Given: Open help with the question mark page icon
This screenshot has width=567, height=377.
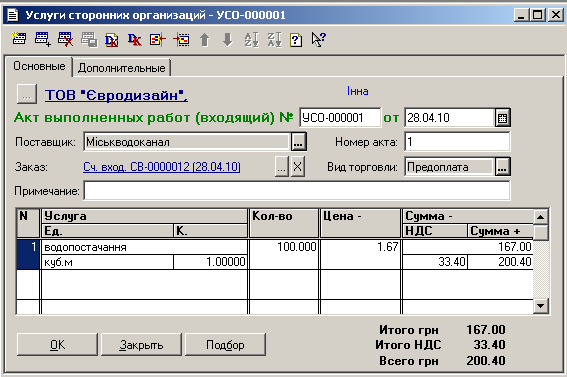Looking at the screenshot, I should click(x=296, y=40).
